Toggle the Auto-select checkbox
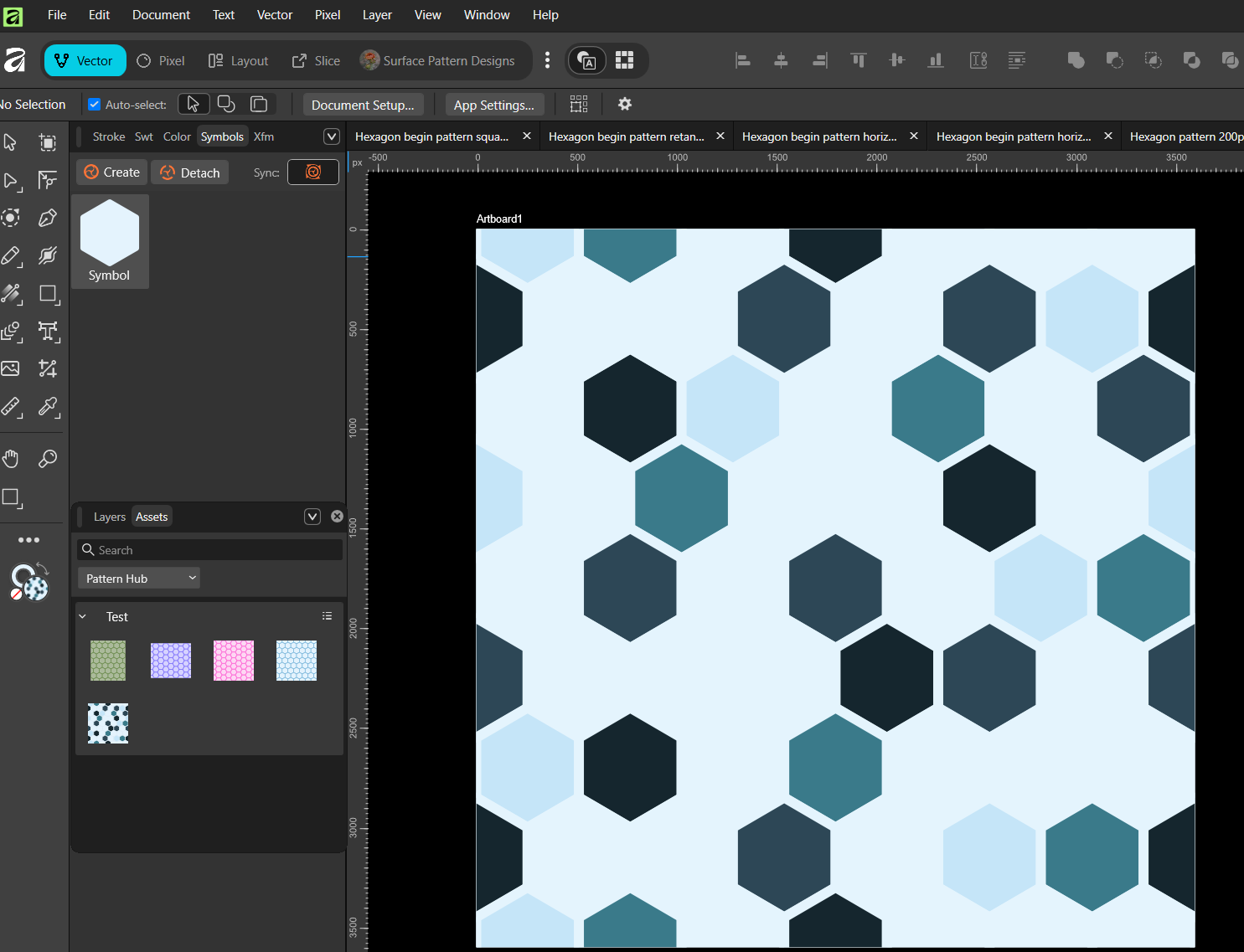 [x=95, y=105]
